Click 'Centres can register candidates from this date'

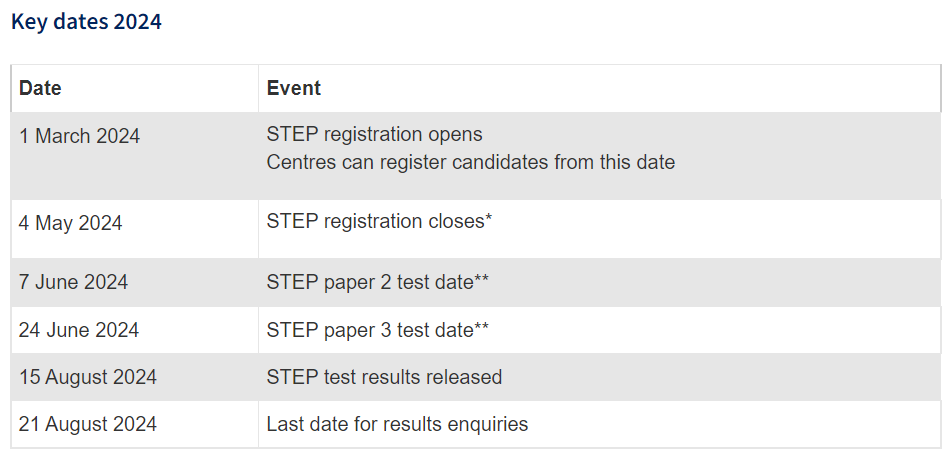470,162
